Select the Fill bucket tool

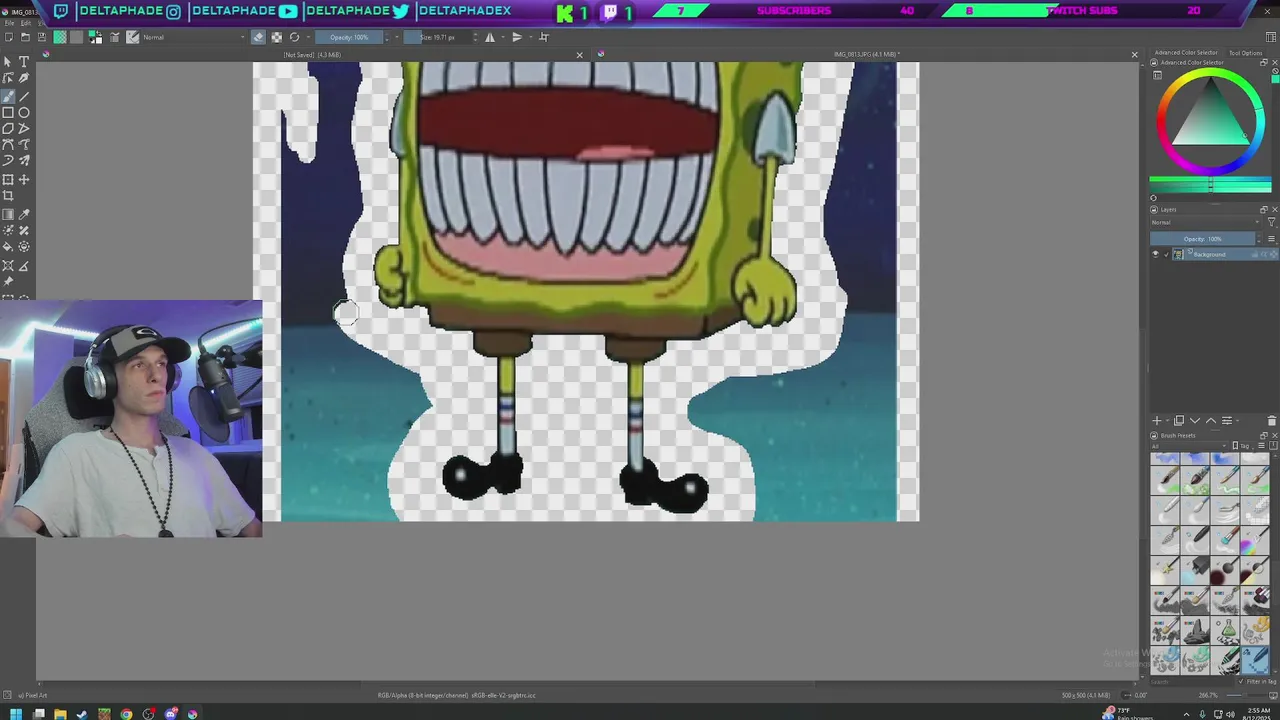(x=8, y=246)
